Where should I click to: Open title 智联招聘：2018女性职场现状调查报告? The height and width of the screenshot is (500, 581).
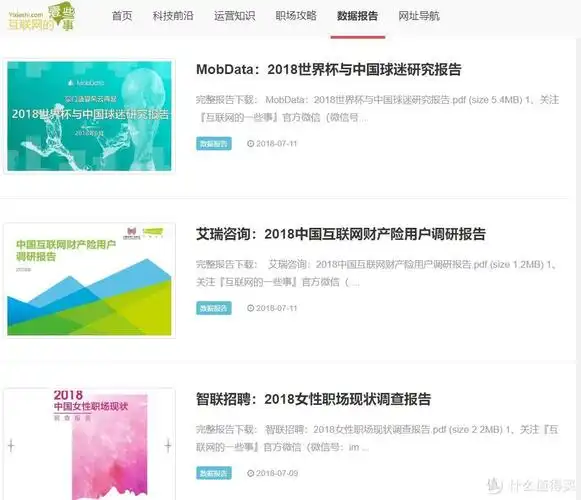coord(313,399)
